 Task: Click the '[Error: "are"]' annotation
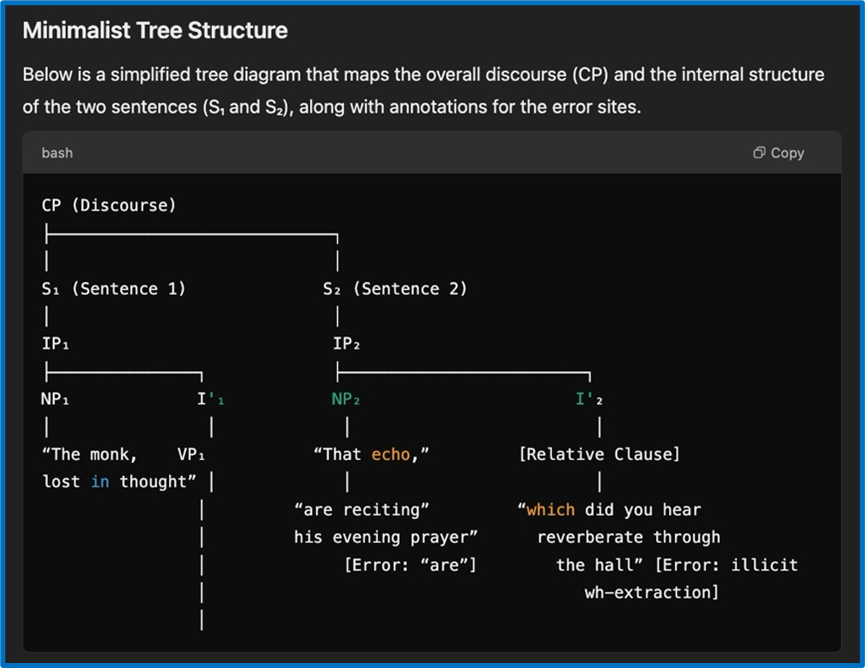(410, 565)
